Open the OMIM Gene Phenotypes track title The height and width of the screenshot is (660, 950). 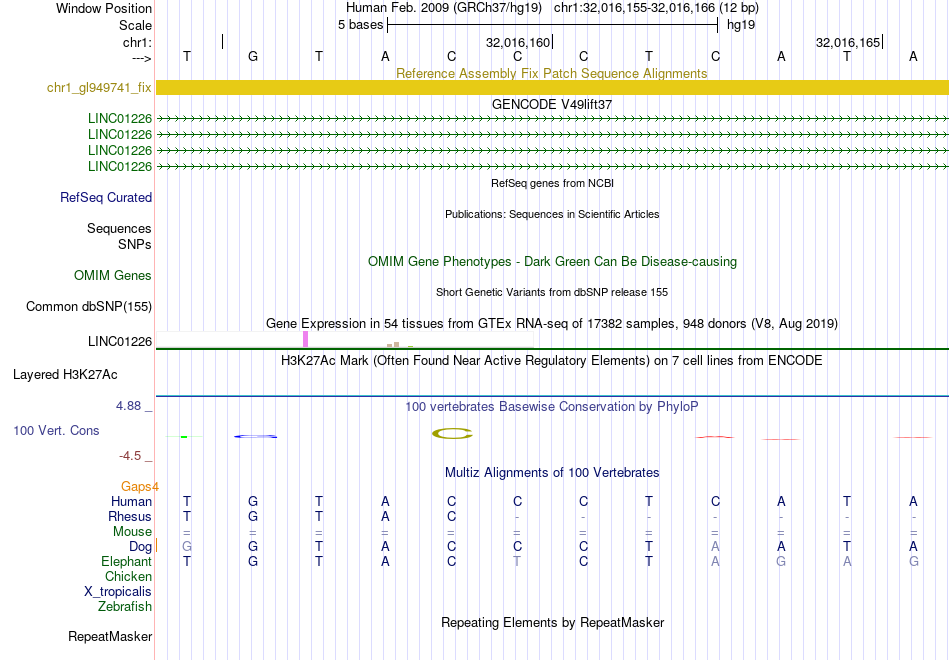[552, 261]
